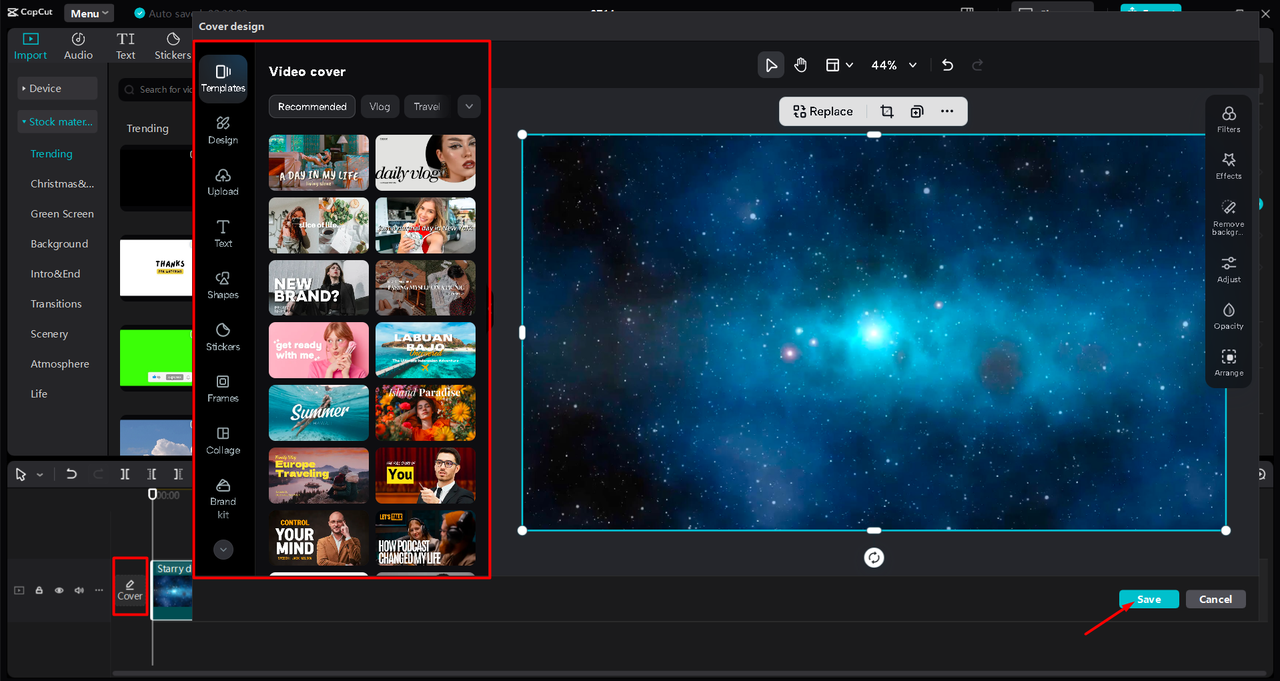Switch to the Import tab

coord(30,47)
